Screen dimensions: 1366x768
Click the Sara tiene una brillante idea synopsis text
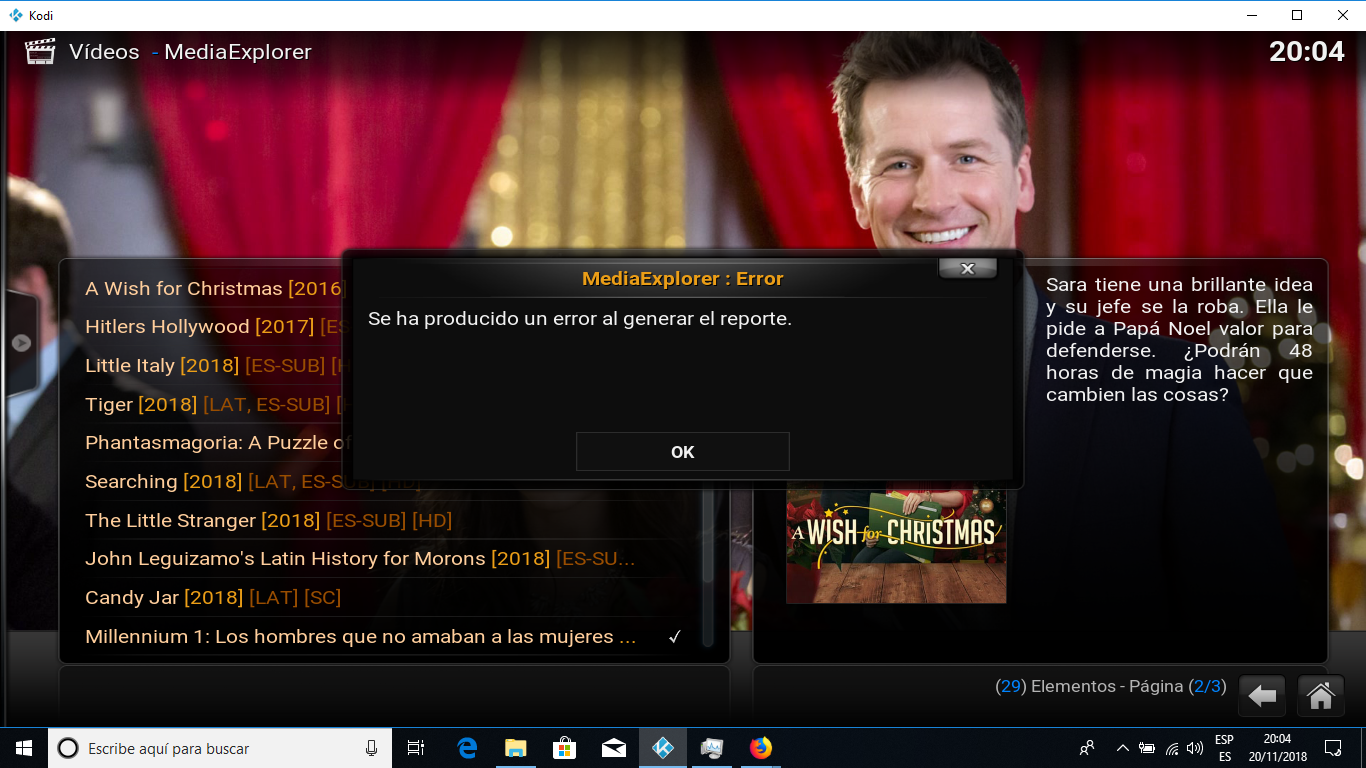1179,340
